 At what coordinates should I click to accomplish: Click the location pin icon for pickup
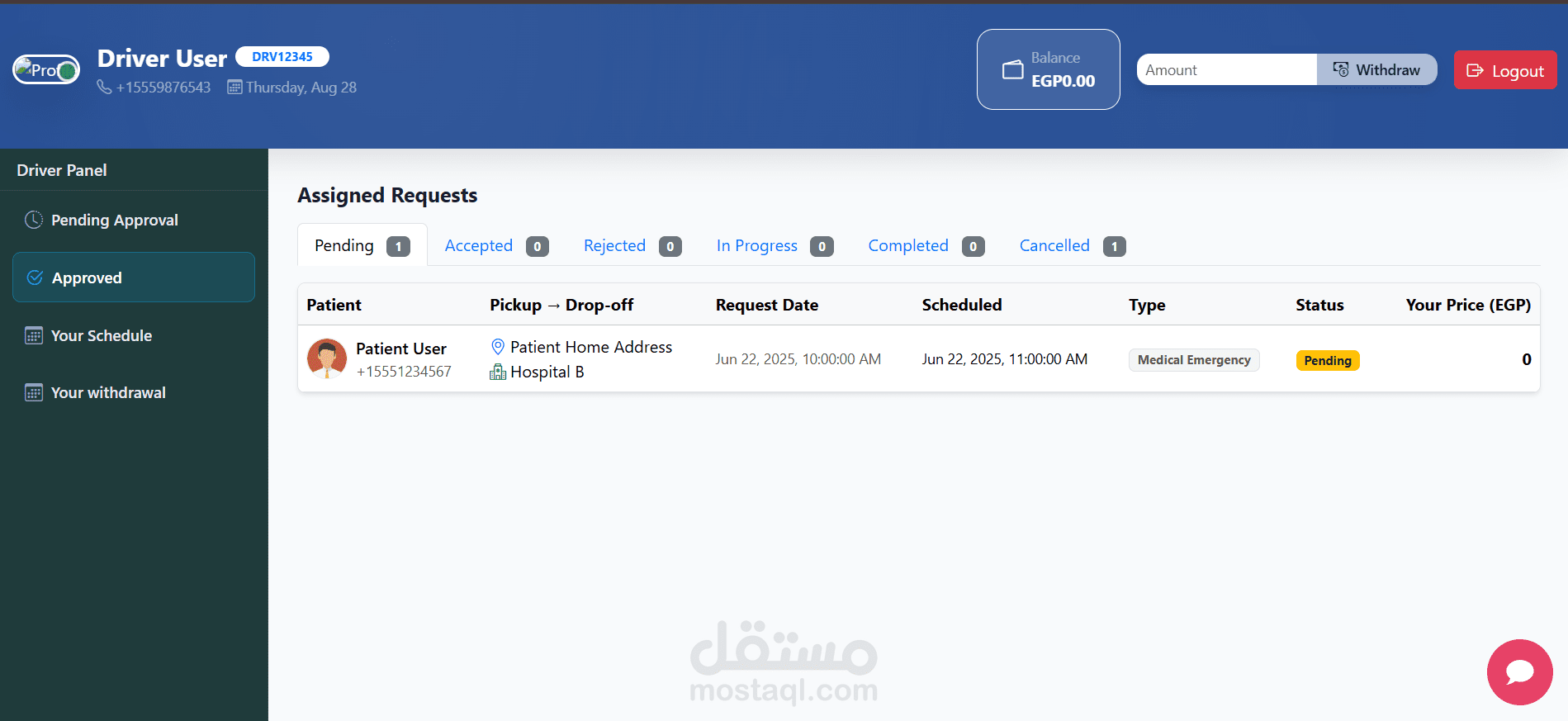click(498, 347)
